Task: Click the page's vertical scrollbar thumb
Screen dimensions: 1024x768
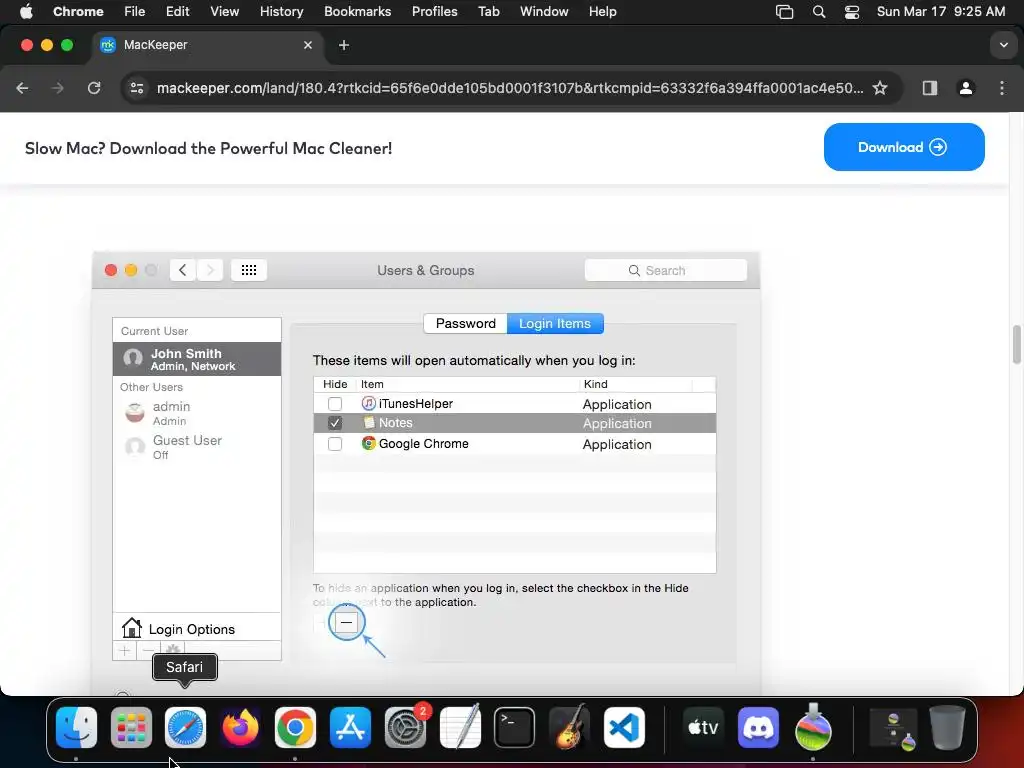Action: coord(1016,344)
